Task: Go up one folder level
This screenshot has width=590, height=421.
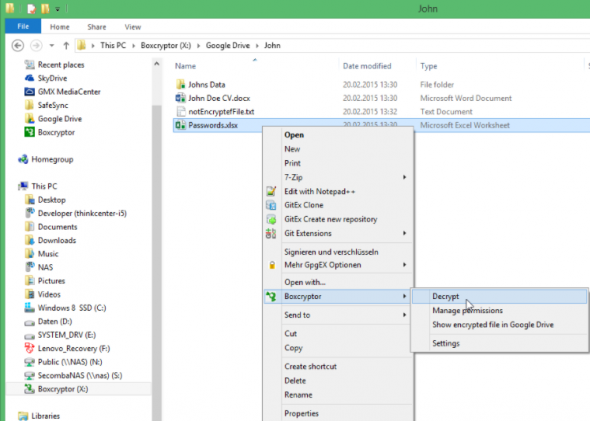Action: 66,46
